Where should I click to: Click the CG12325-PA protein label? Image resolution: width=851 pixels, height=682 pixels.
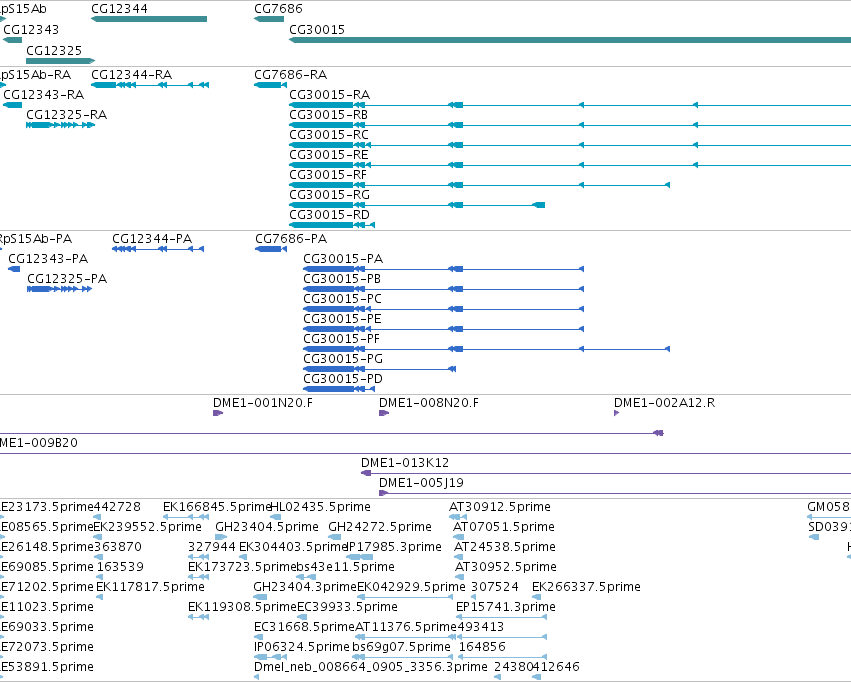click(x=67, y=279)
